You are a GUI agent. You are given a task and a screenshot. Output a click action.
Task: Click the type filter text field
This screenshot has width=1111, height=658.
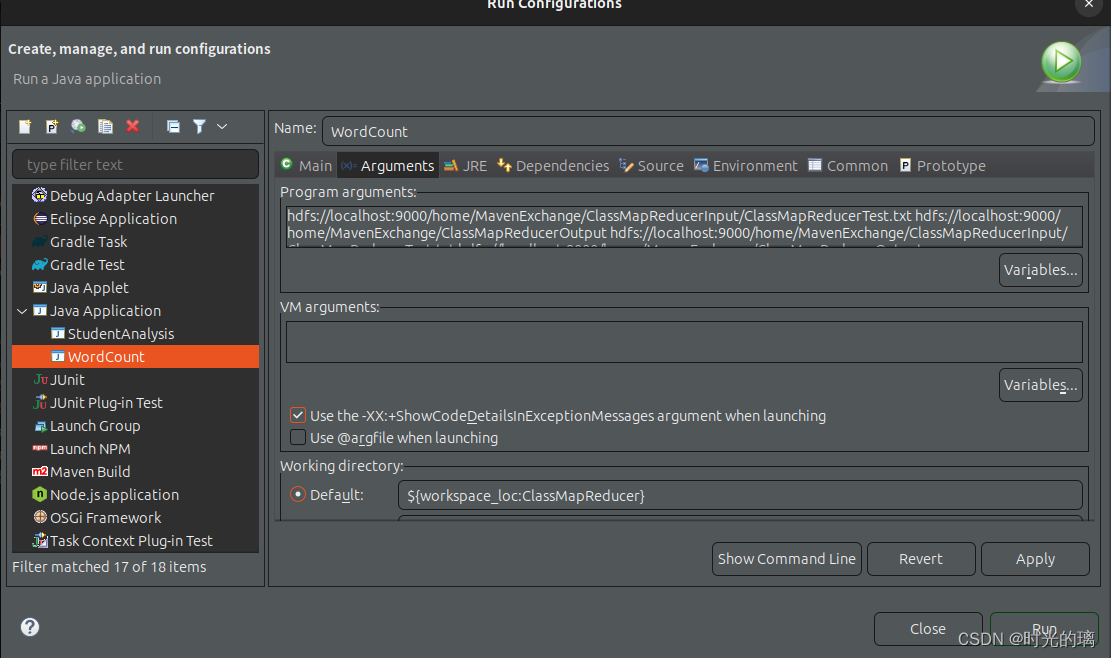[x=135, y=163]
